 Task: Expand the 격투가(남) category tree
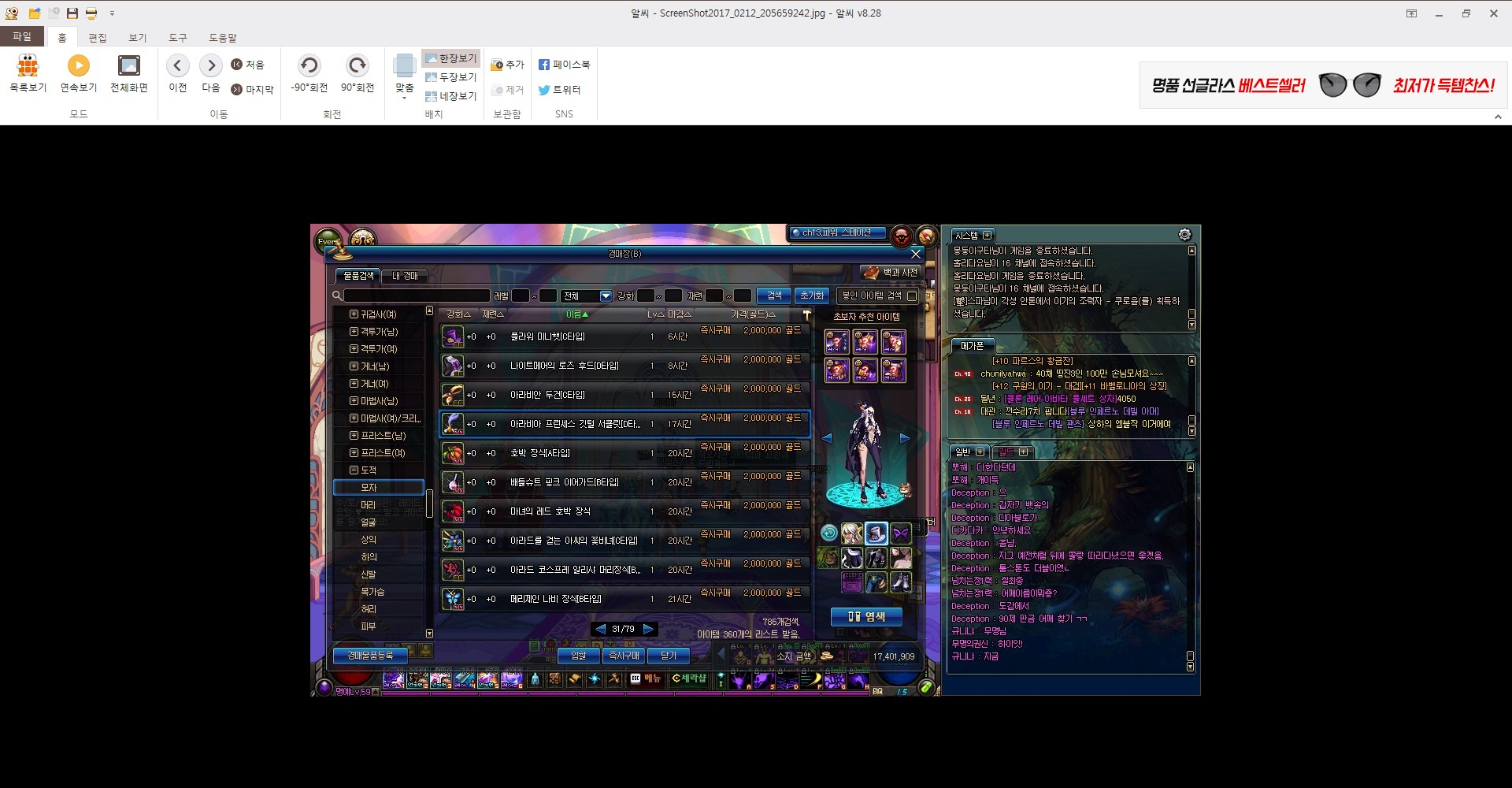coord(354,332)
